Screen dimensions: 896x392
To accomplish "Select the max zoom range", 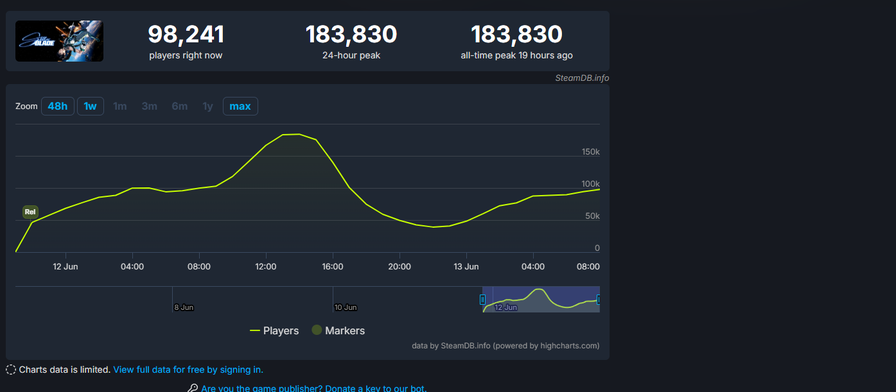I will click(240, 106).
